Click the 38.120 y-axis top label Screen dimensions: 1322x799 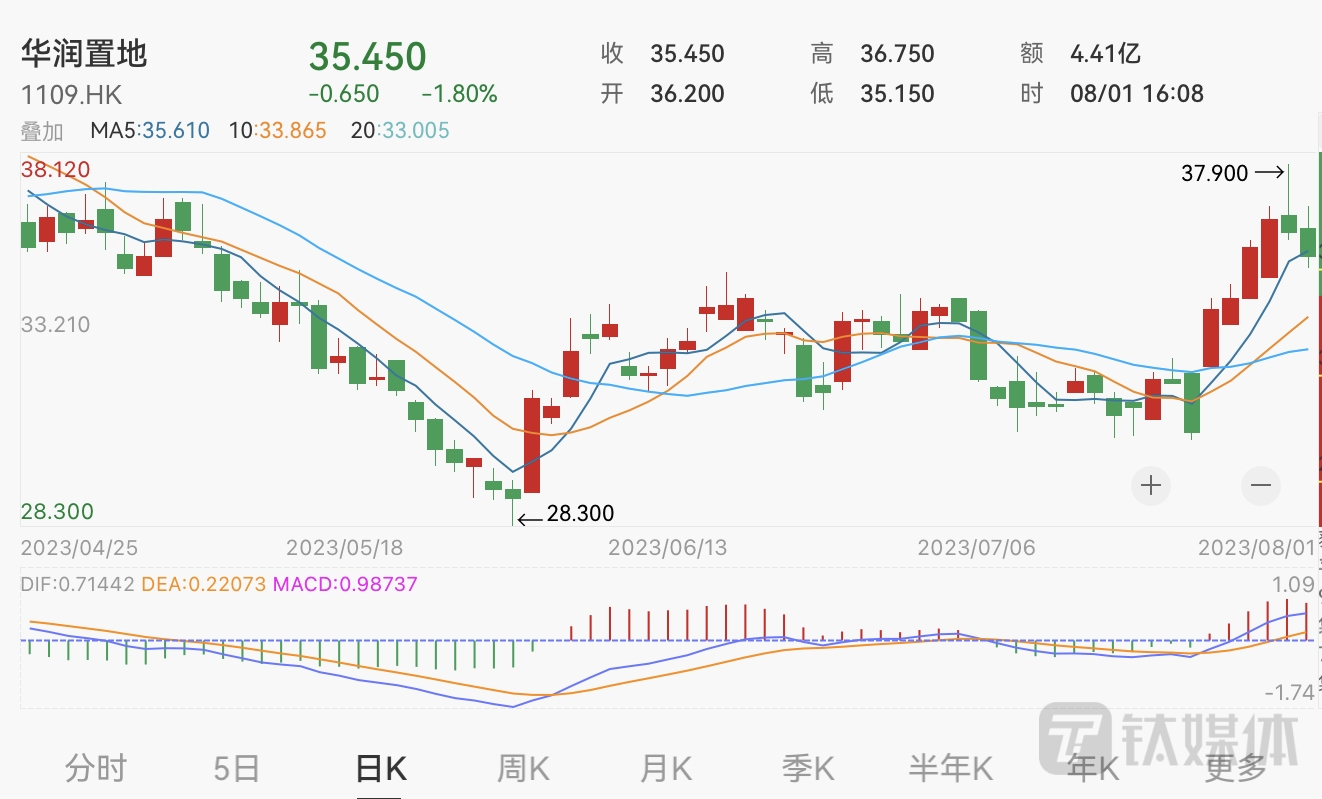56,169
